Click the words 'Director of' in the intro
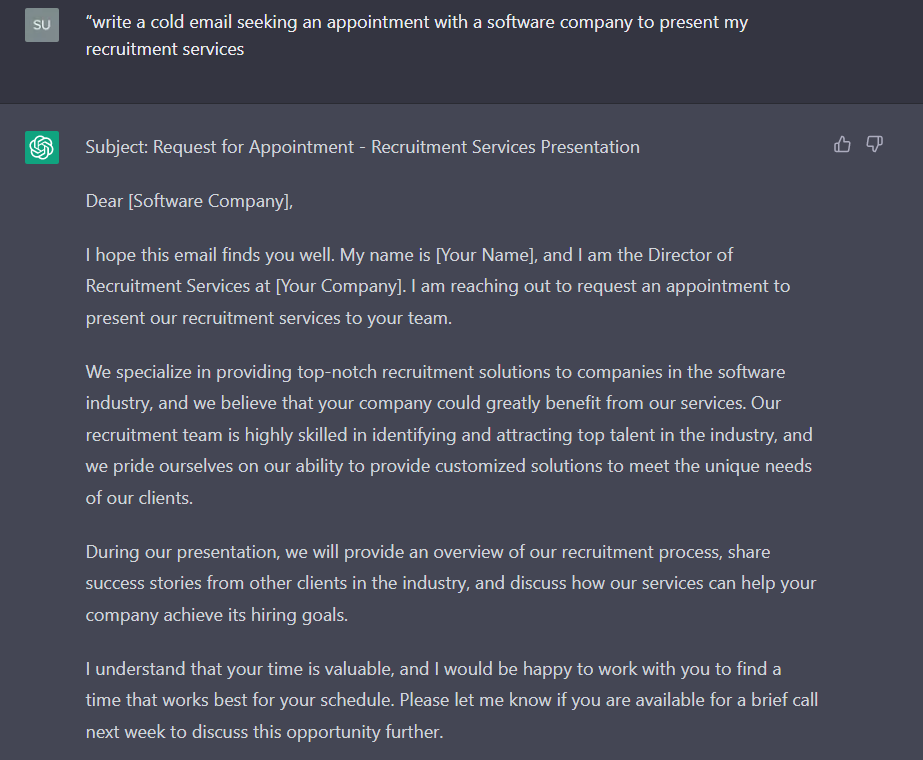This screenshot has height=760, width=923. point(690,255)
